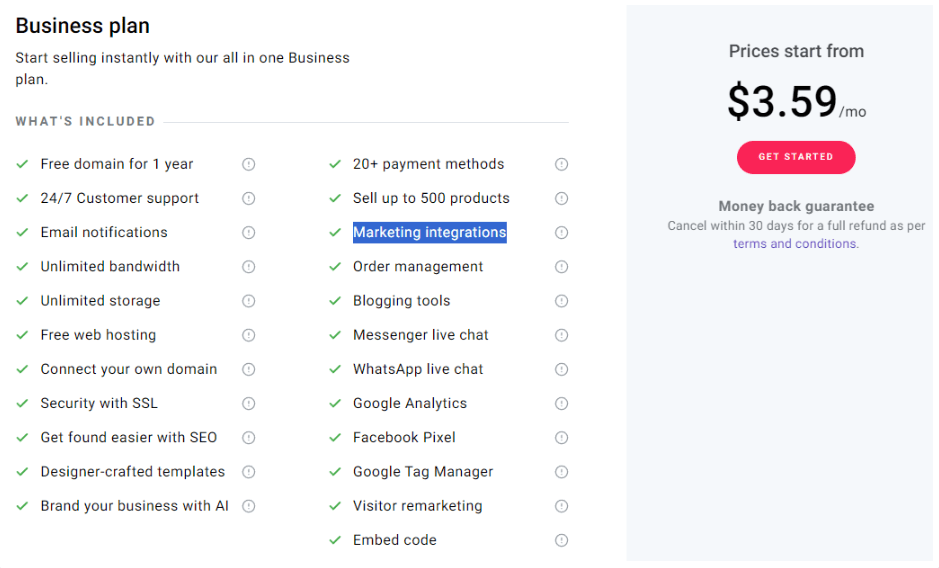The width and height of the screenshot is (939, 568).
Task: Click the highlighted Marketing integrations text
Action: point(429,232)
